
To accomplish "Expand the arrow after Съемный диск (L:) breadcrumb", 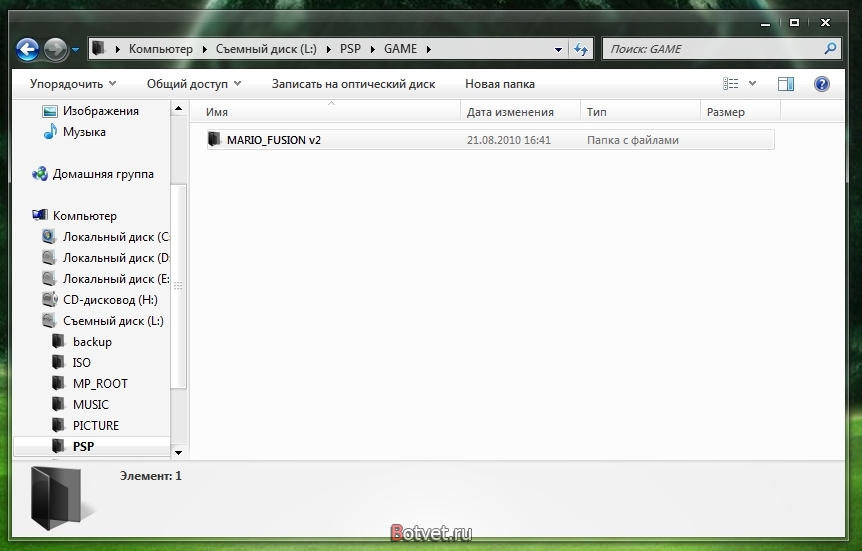I will point(328,49).
